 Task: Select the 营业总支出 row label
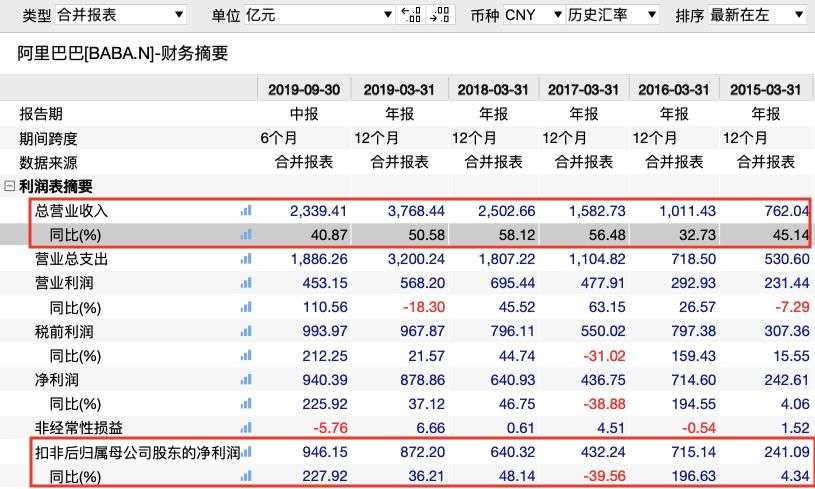[71, 259]
